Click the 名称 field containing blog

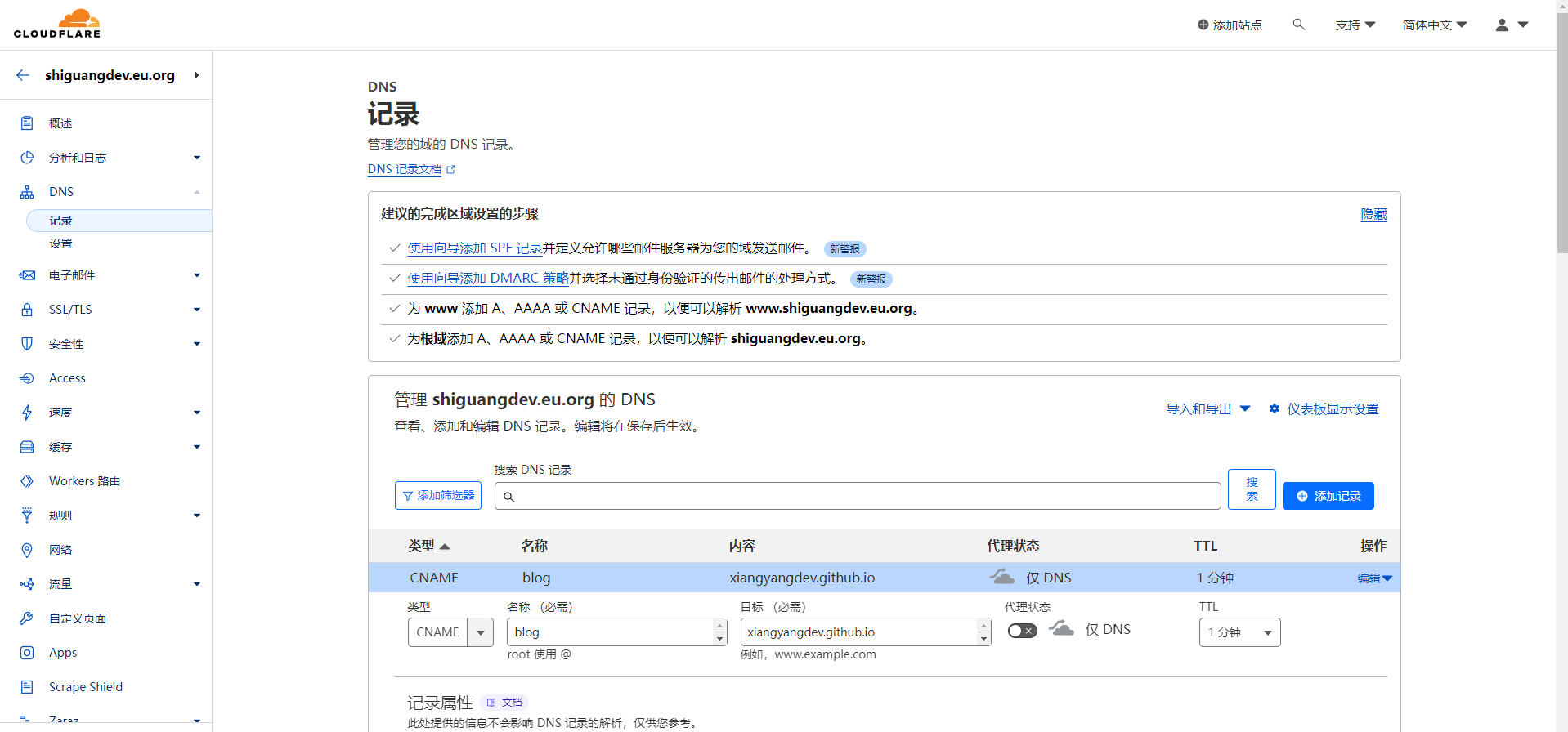point(617,632)
